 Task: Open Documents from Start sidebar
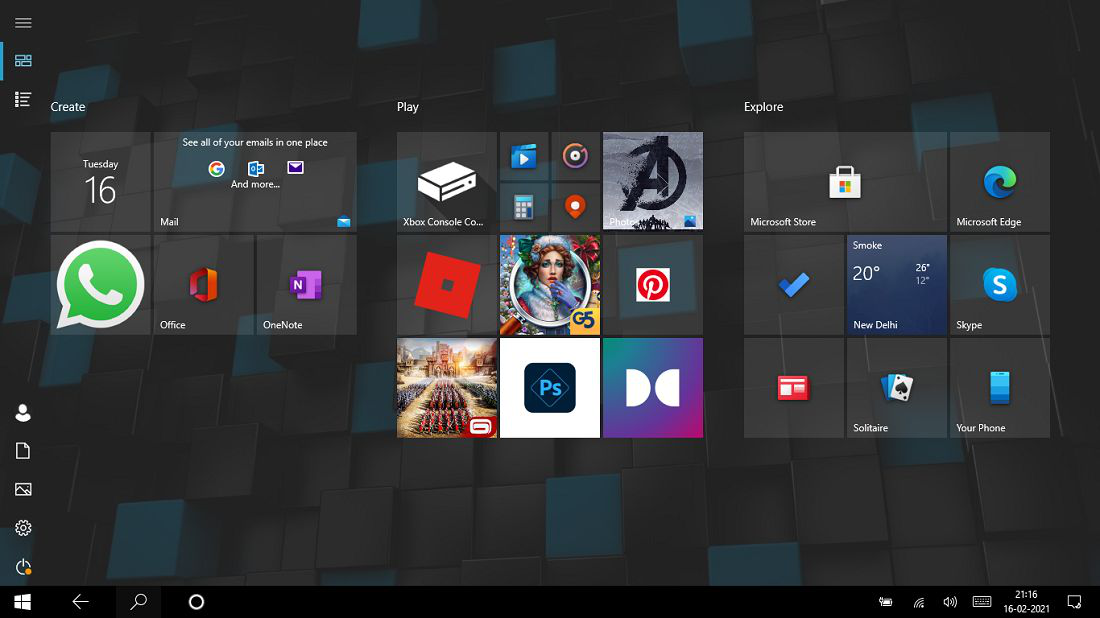point(23,451)
